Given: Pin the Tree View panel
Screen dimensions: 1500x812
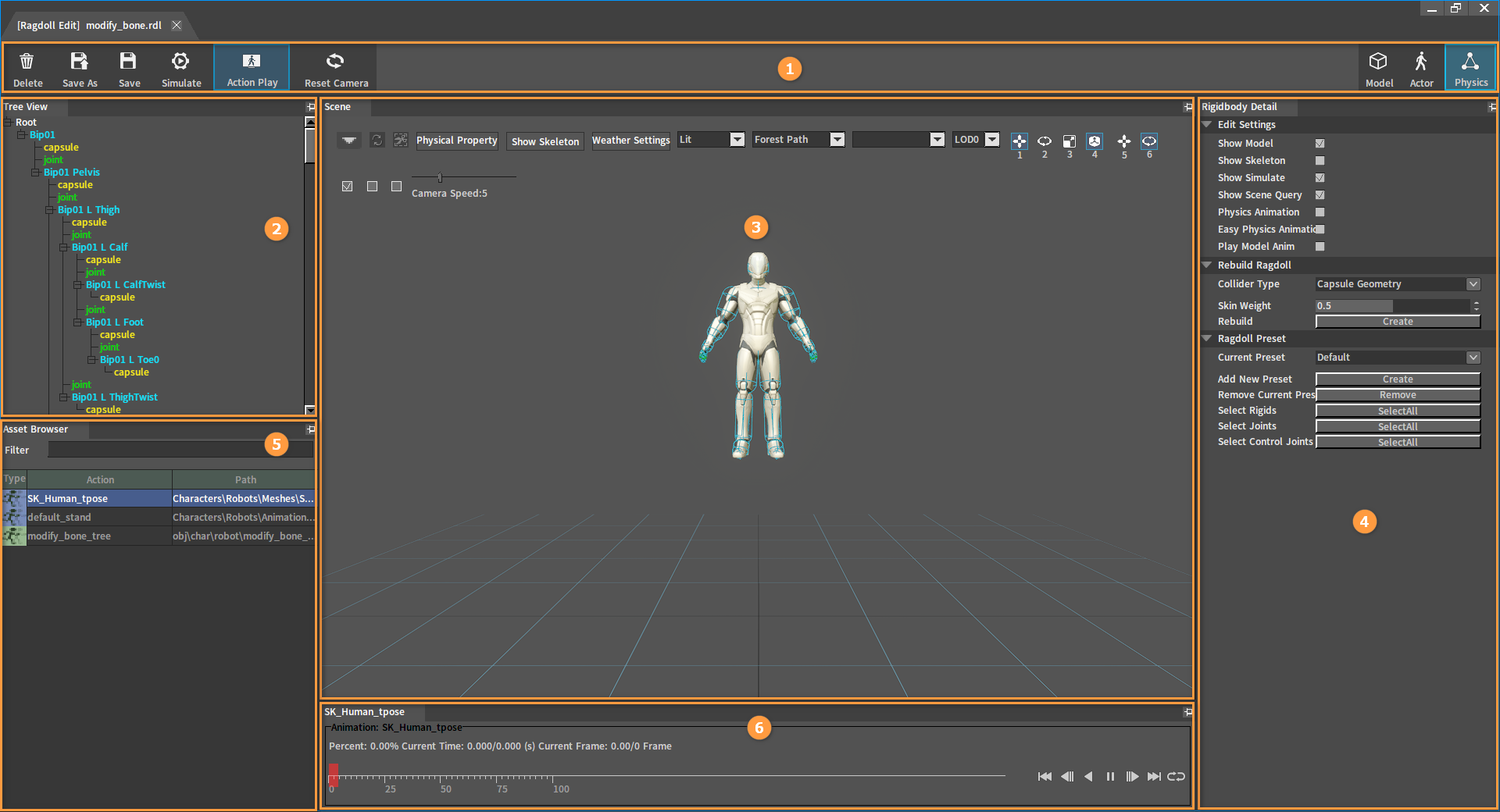Looking at the screenshot, I should tap(311, 107).
